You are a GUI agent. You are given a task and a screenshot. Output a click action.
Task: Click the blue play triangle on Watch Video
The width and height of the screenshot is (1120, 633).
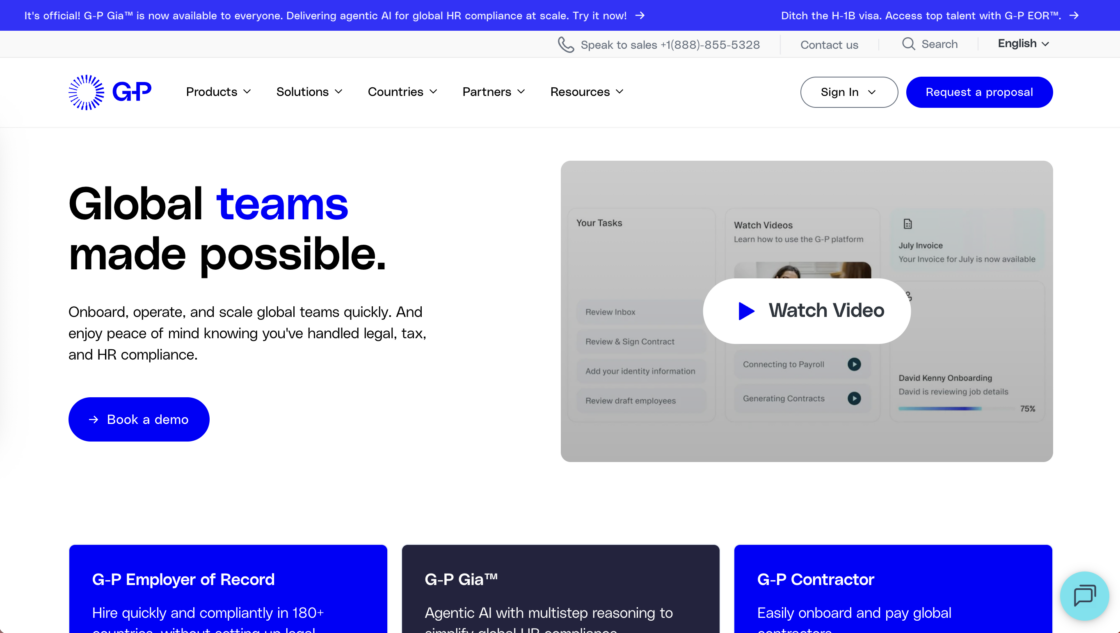[745, 310]
